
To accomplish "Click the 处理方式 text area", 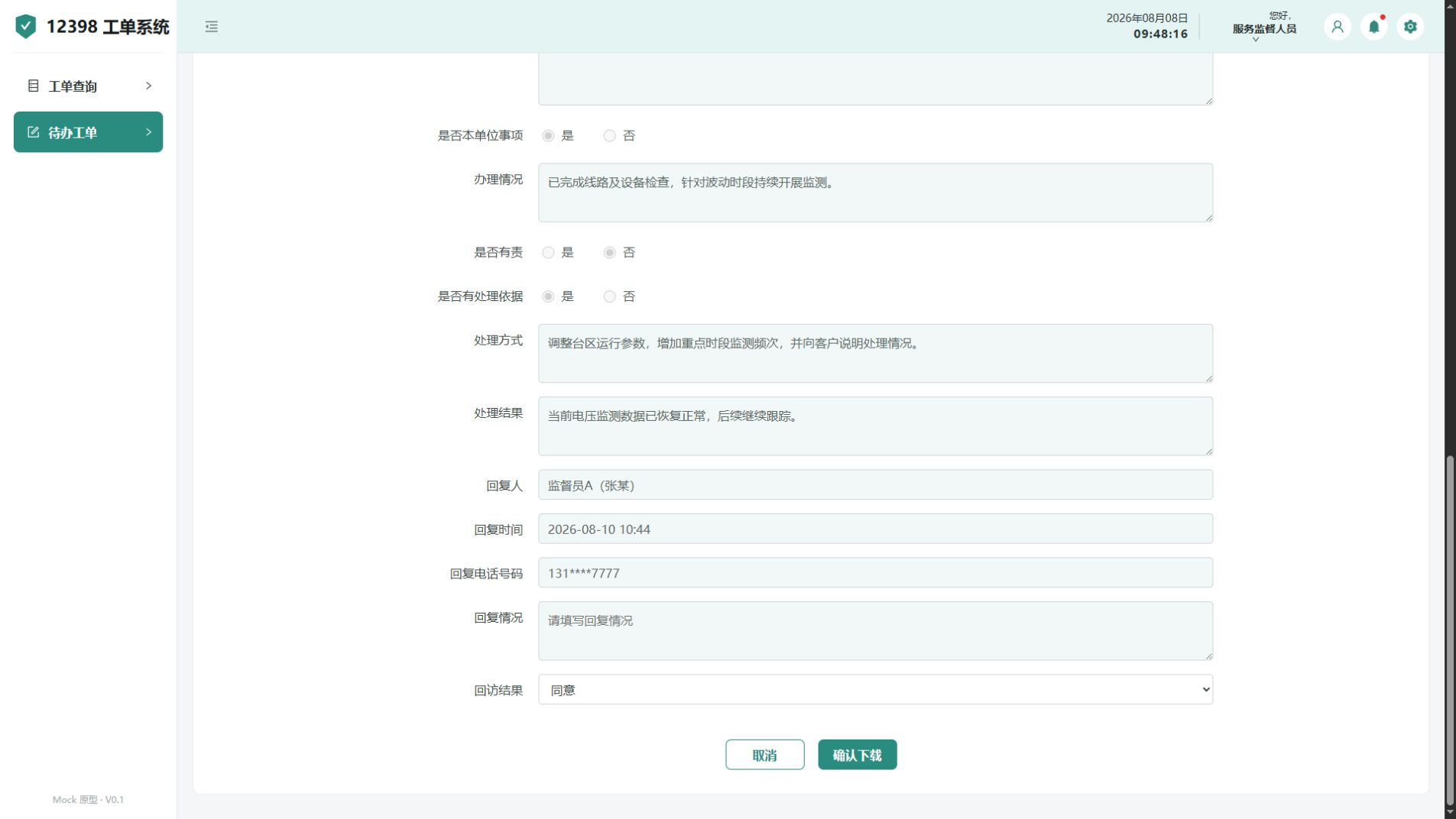I will (x=875, y=354).
